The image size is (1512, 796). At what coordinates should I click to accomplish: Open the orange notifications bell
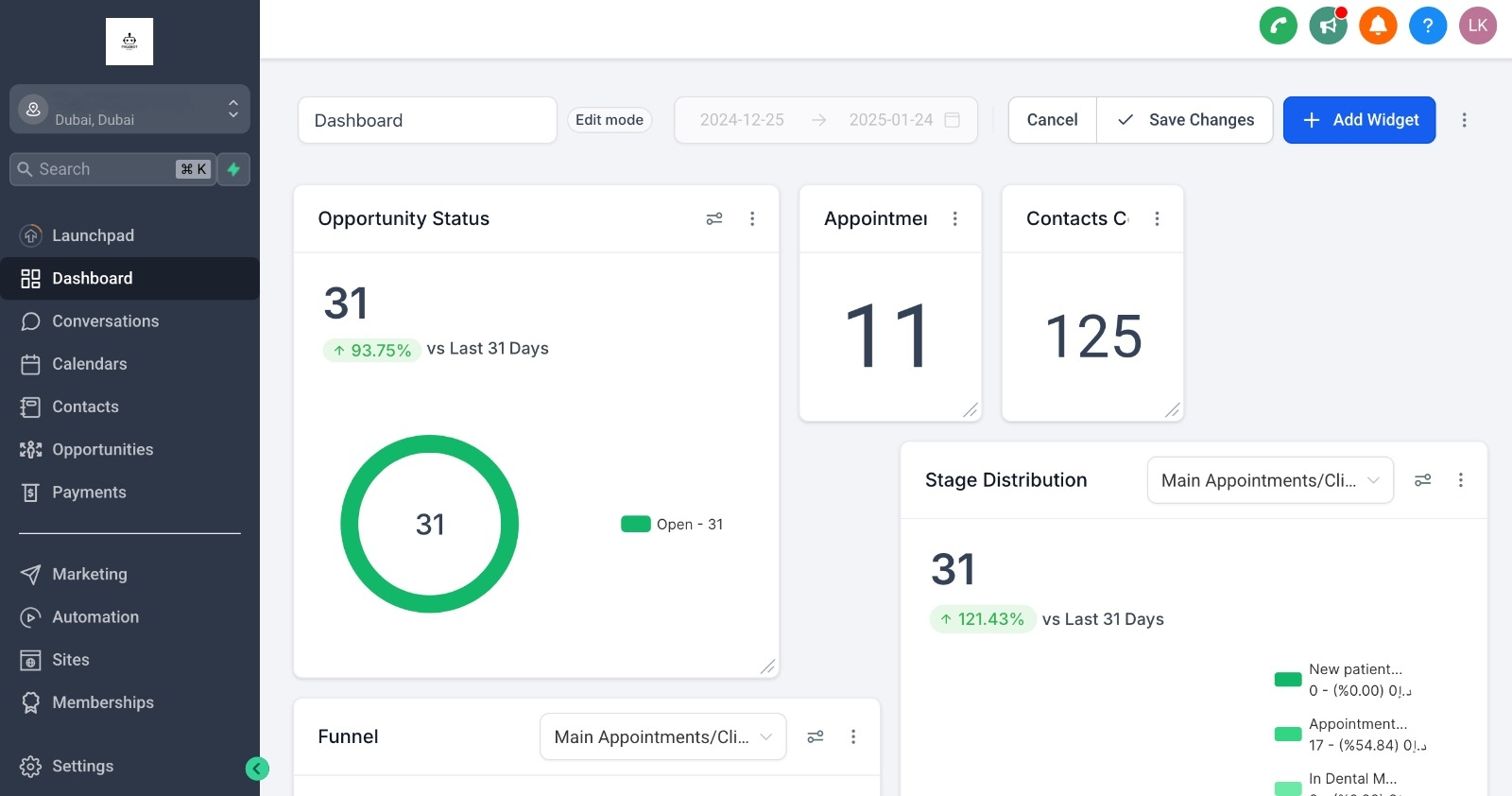(x=1378, y=26)
